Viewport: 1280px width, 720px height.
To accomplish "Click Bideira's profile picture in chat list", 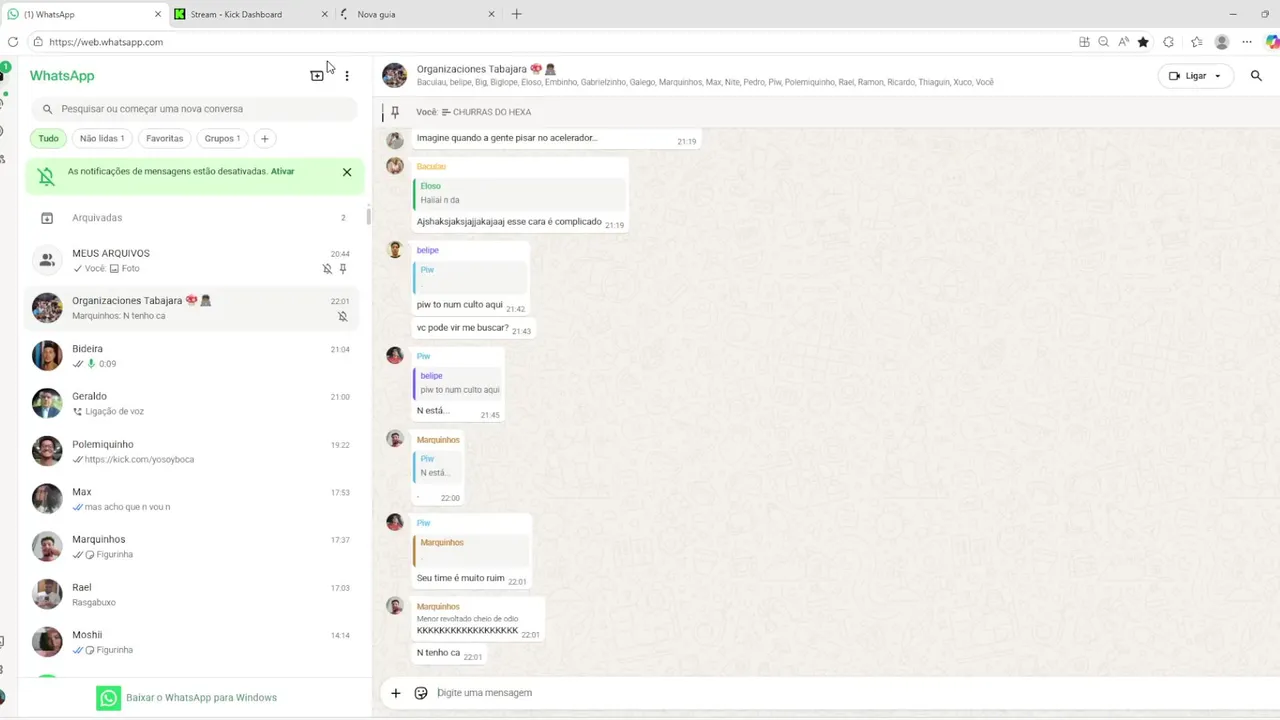I will [x=47, y=356].
